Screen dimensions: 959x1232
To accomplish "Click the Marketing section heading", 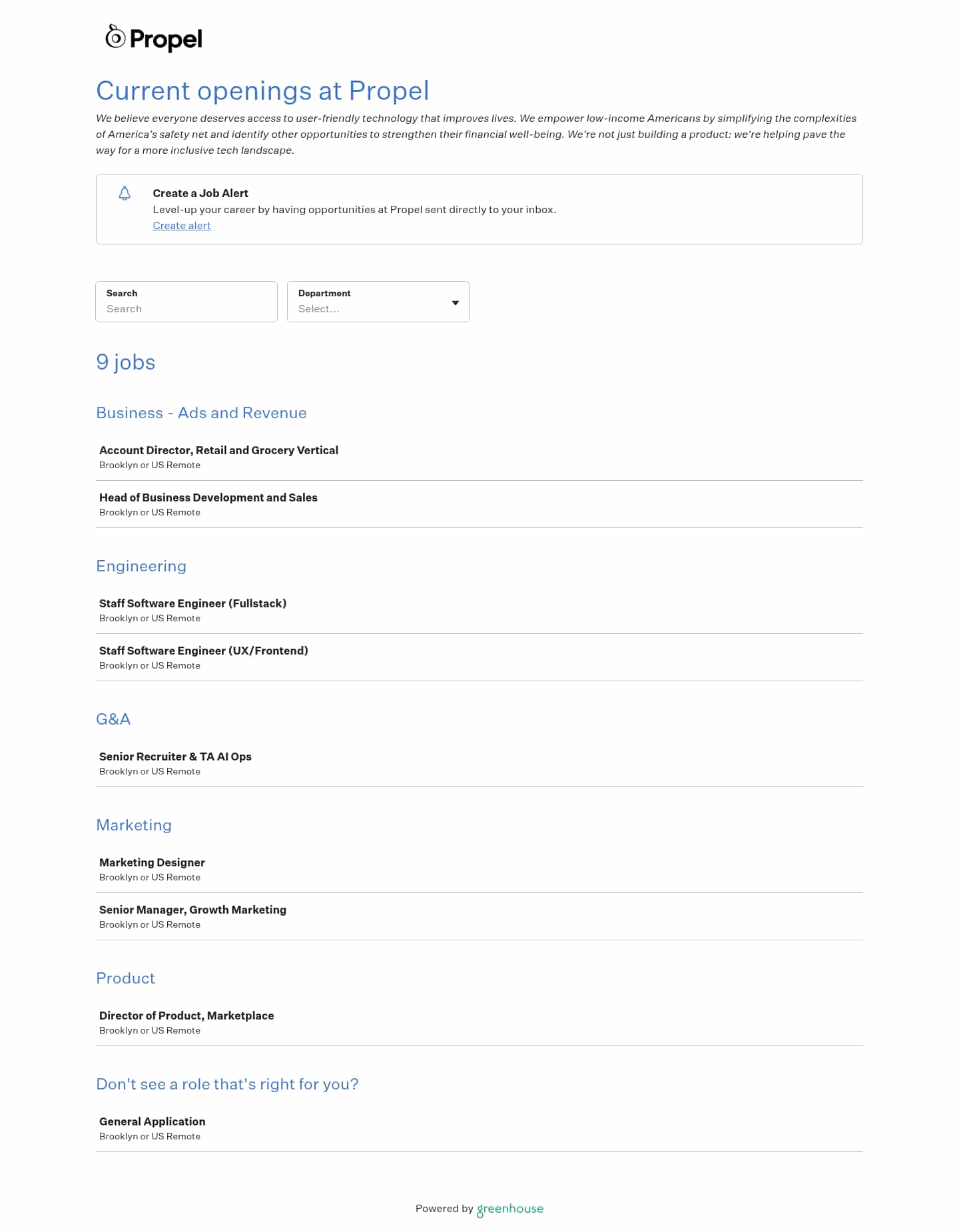I will pyautogui.click(x=134, y=825).
